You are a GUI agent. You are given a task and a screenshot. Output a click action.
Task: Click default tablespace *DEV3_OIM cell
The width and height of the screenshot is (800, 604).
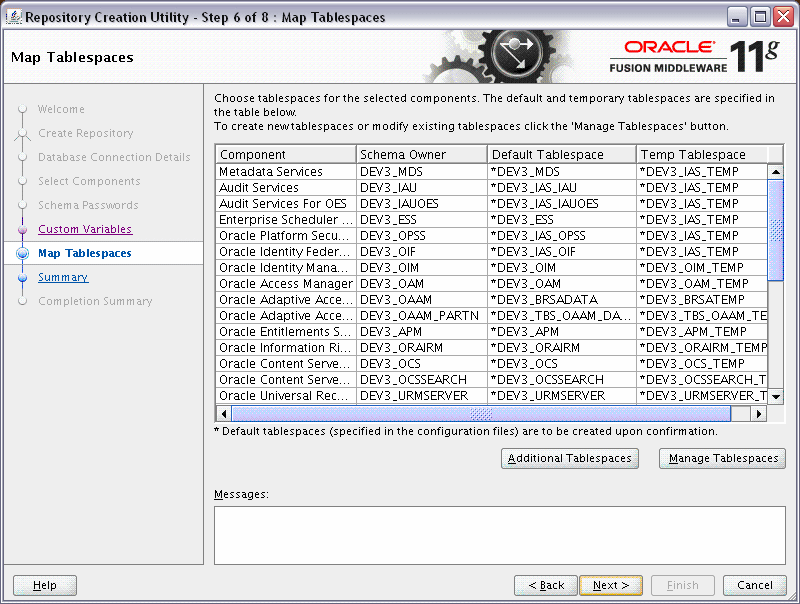pyautogui.click(x=562, y=268)
